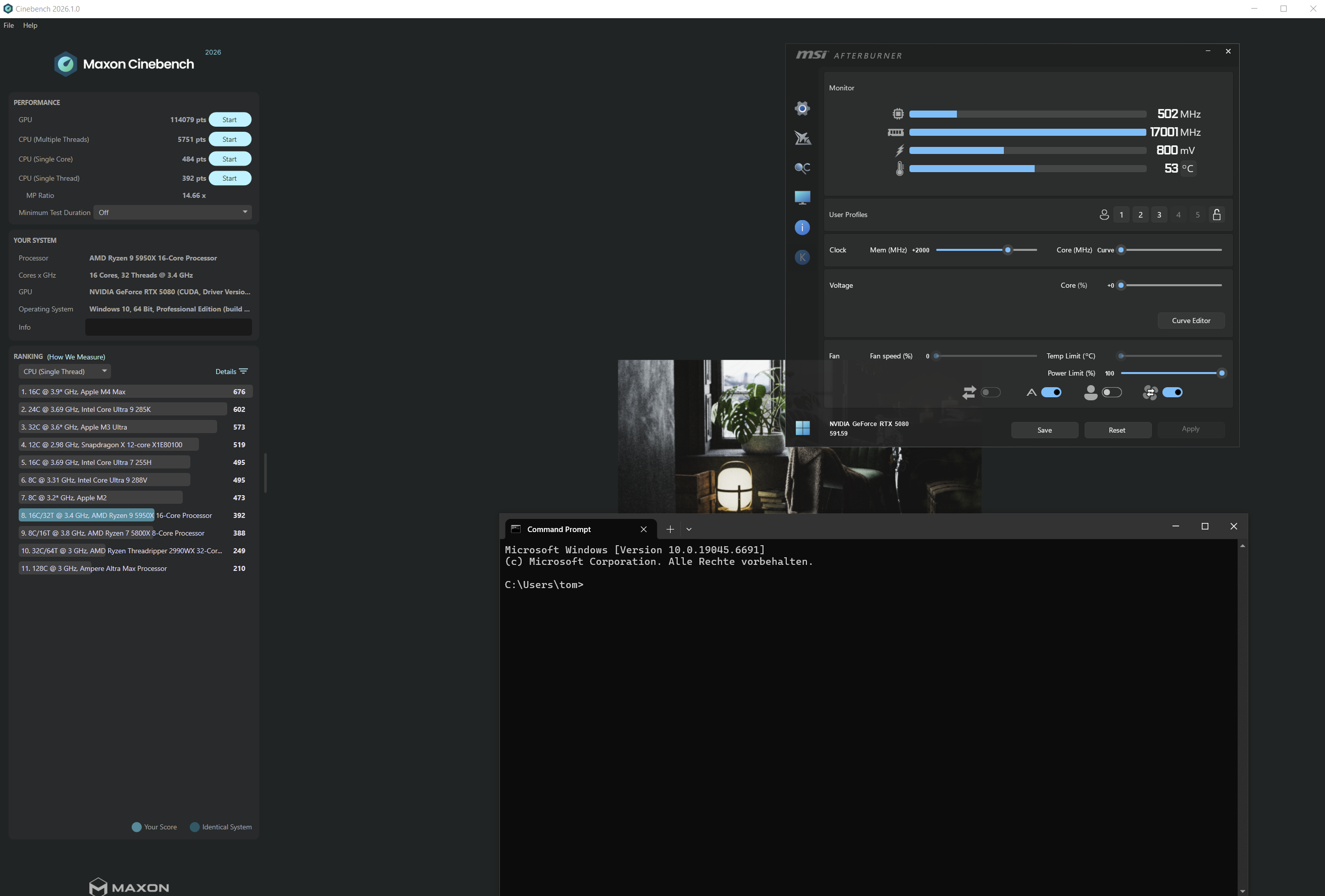This screenshot has width=1325, height=896.
Task: Open the Minimum Test Duration dropdown
Action: click(x=172, y=213)
